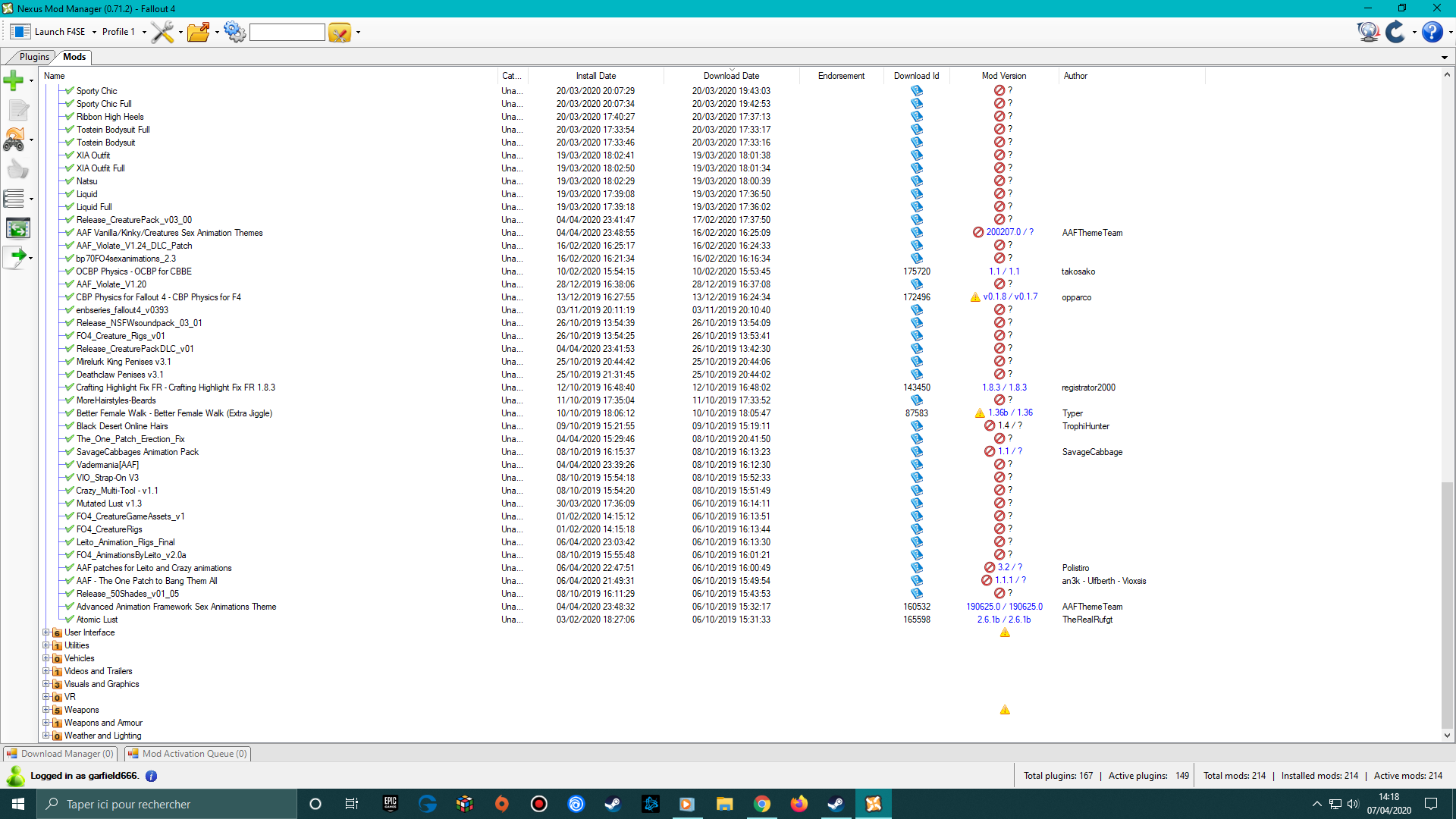Open Windows Start menu
Viewport: 1456px width, 819px height.
pos(18,804)
